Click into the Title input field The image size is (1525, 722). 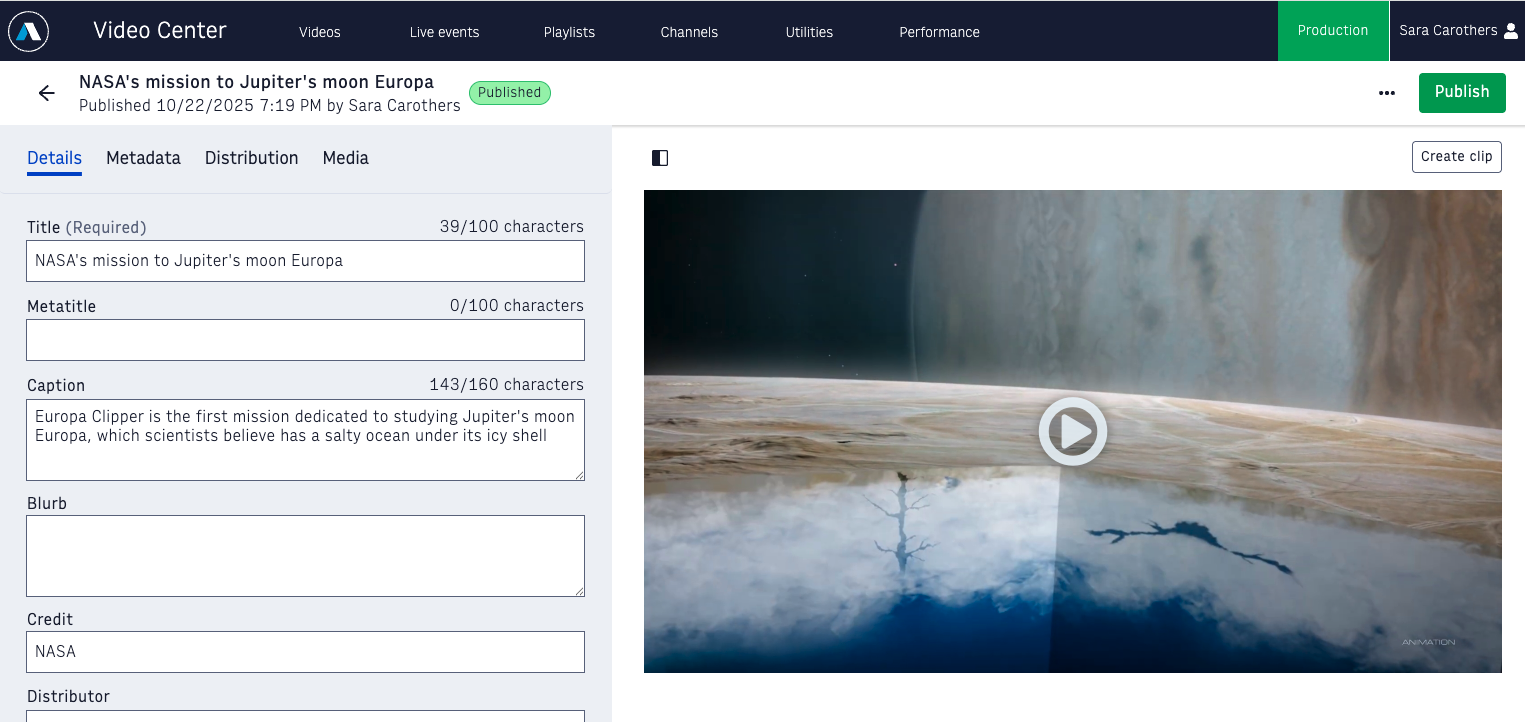click(x=305, y=261)
